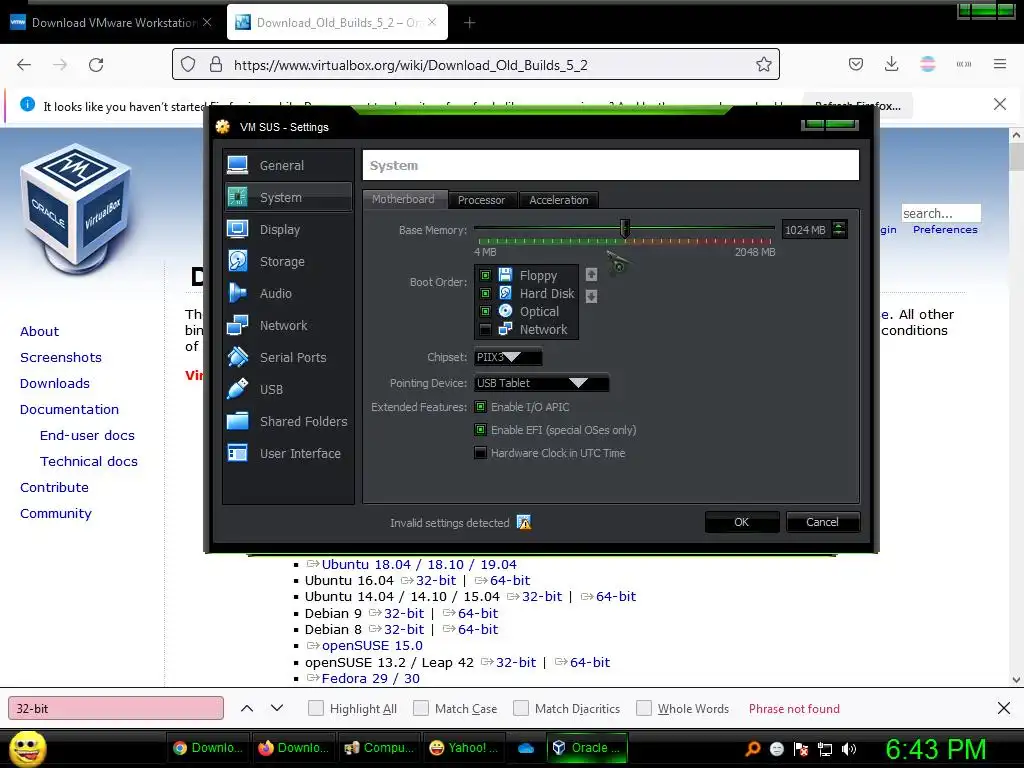The width and height of the screenshot is (1024, 768).
Task: Toggle Enable EFI checkbox
Action: coord(481,430)
